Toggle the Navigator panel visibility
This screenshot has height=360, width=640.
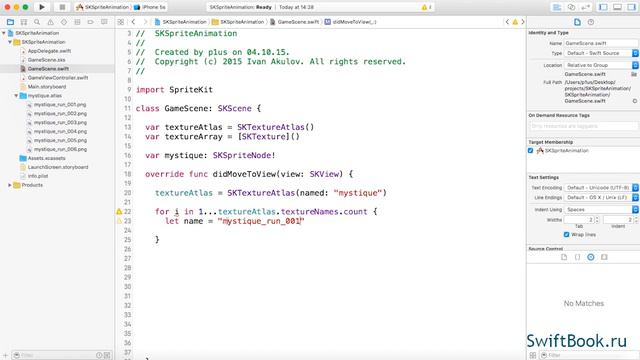tap(603, 7)
